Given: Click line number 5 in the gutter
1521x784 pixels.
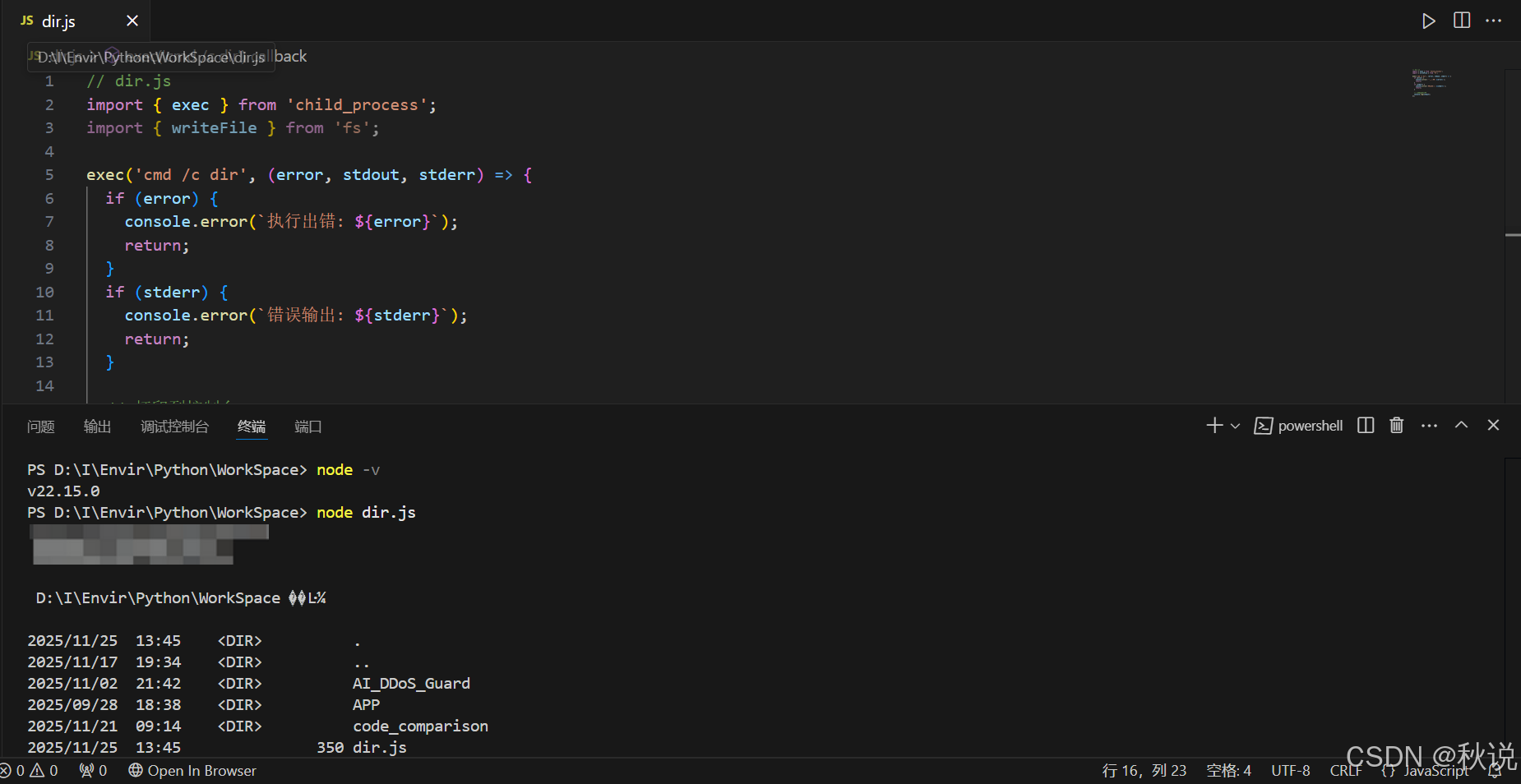Looking at the screenshot, I should (x=49, y=175).
